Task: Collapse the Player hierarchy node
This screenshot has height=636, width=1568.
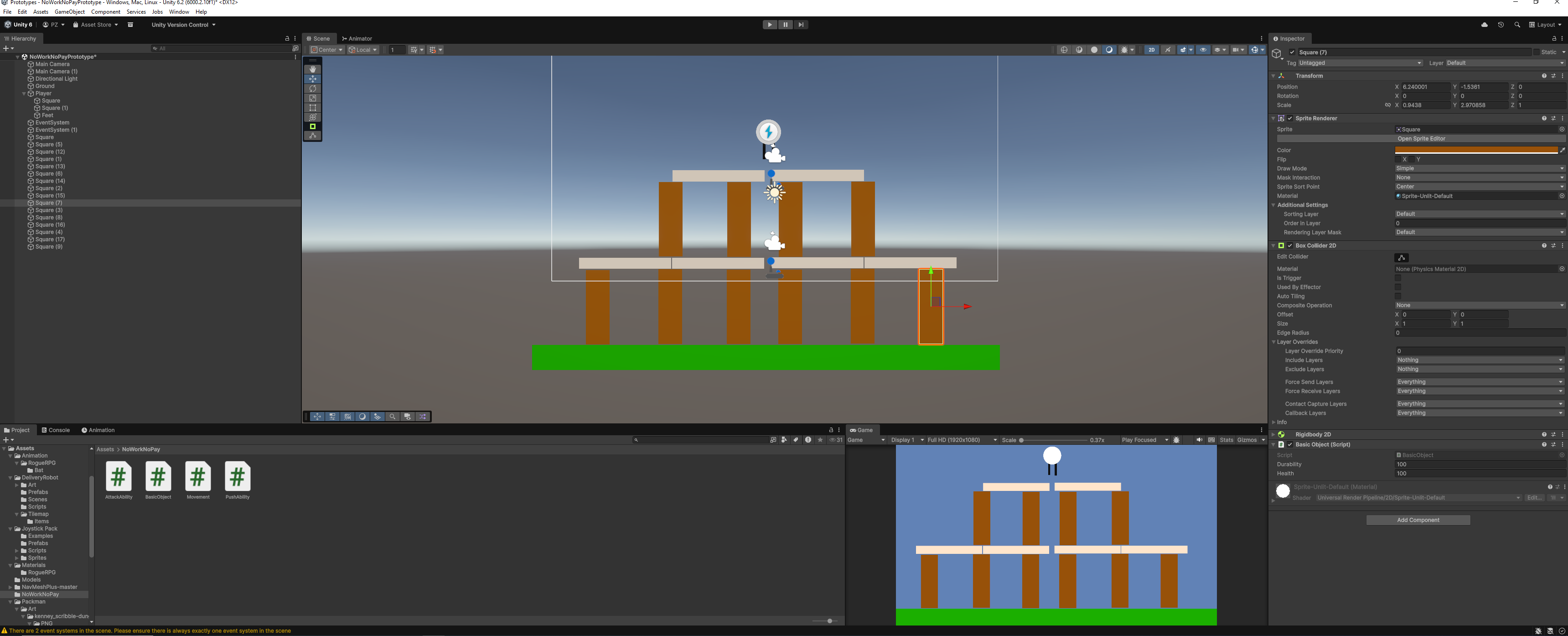Action: click(24, 94)
